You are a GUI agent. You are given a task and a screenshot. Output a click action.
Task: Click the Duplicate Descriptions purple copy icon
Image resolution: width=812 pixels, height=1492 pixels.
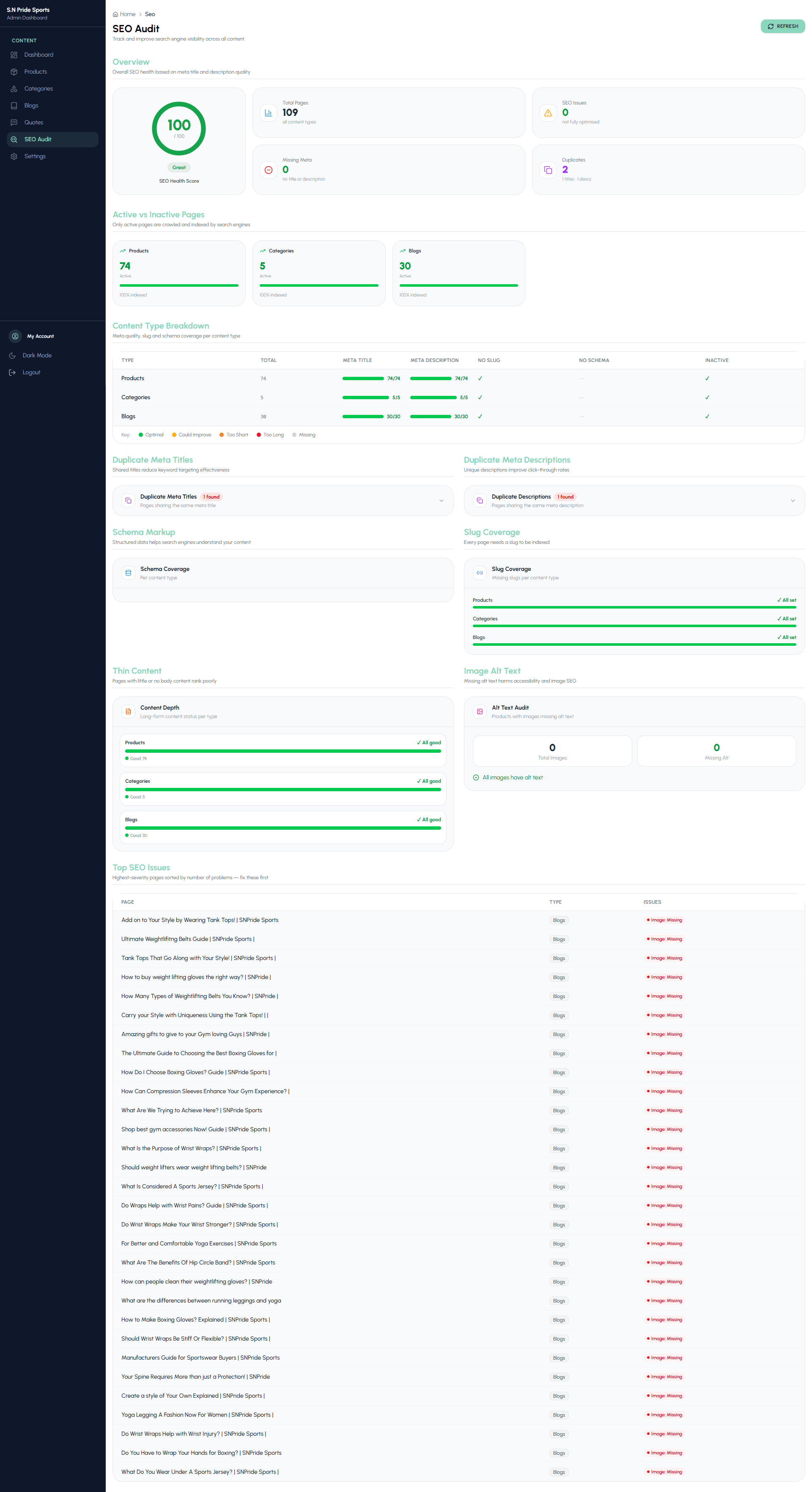click(x=480, y=500)
